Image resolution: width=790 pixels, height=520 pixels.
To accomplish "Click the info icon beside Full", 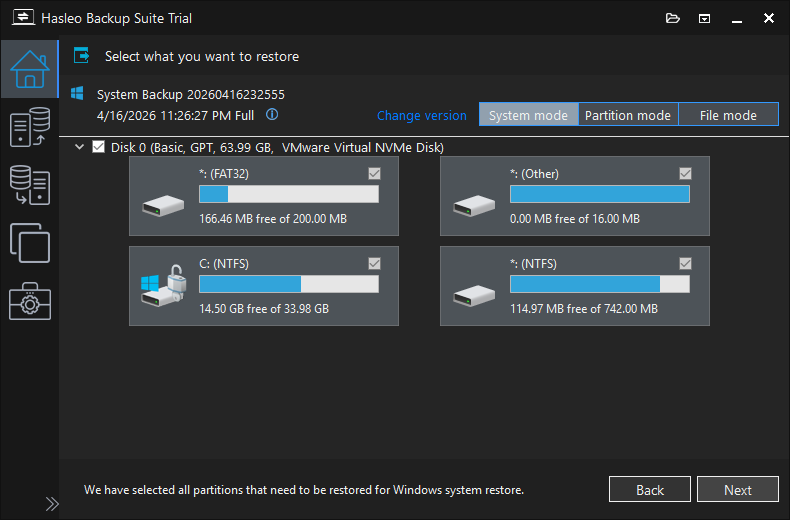I will pyautogui.click(x=272, y=114).
